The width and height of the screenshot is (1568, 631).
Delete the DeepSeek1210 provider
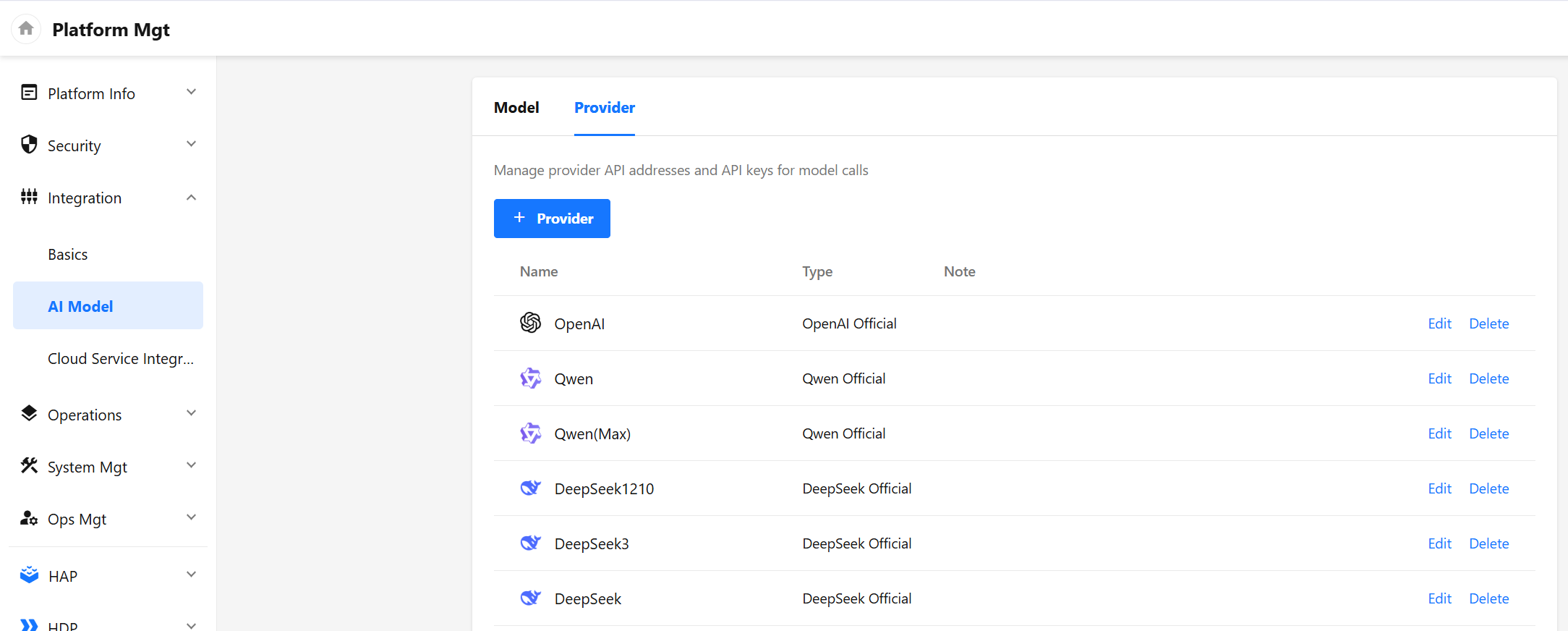tap(1488, 488)
